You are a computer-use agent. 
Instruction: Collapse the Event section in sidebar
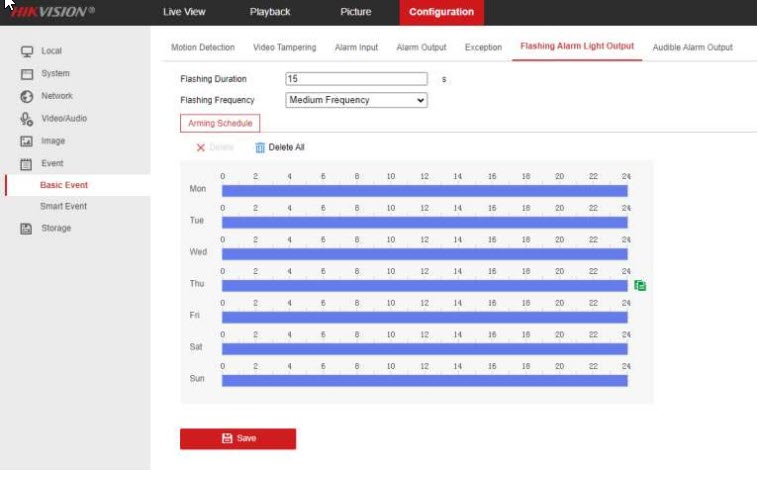point(52,163)
